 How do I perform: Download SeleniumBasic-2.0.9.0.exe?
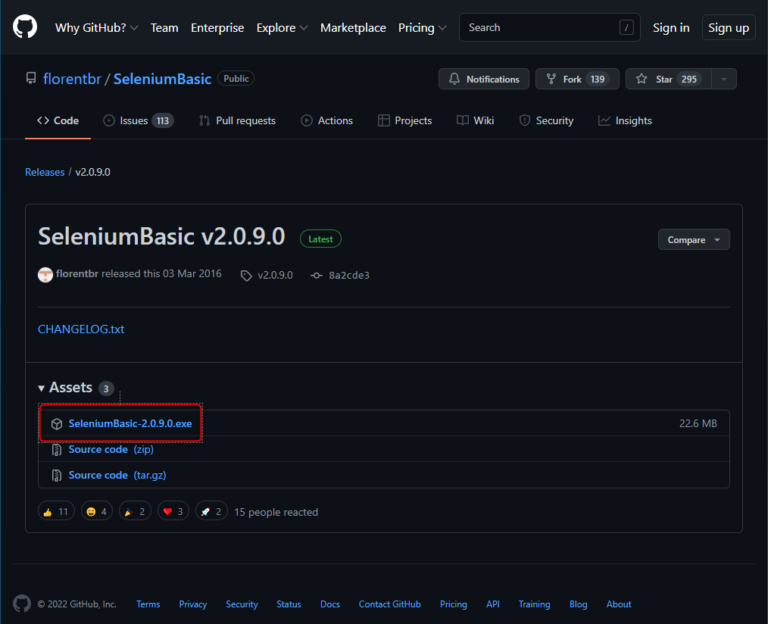coord(130,424)
